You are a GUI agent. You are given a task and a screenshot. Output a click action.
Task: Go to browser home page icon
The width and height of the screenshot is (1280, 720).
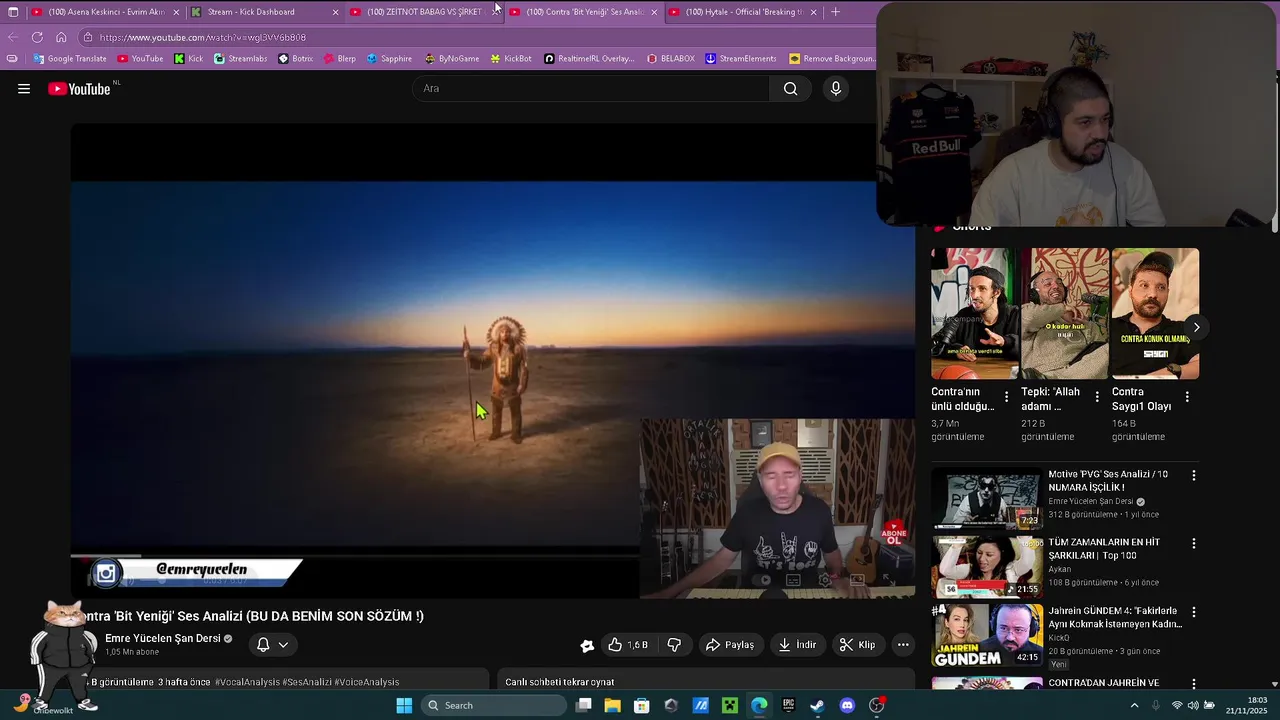[x=61, y=37]
